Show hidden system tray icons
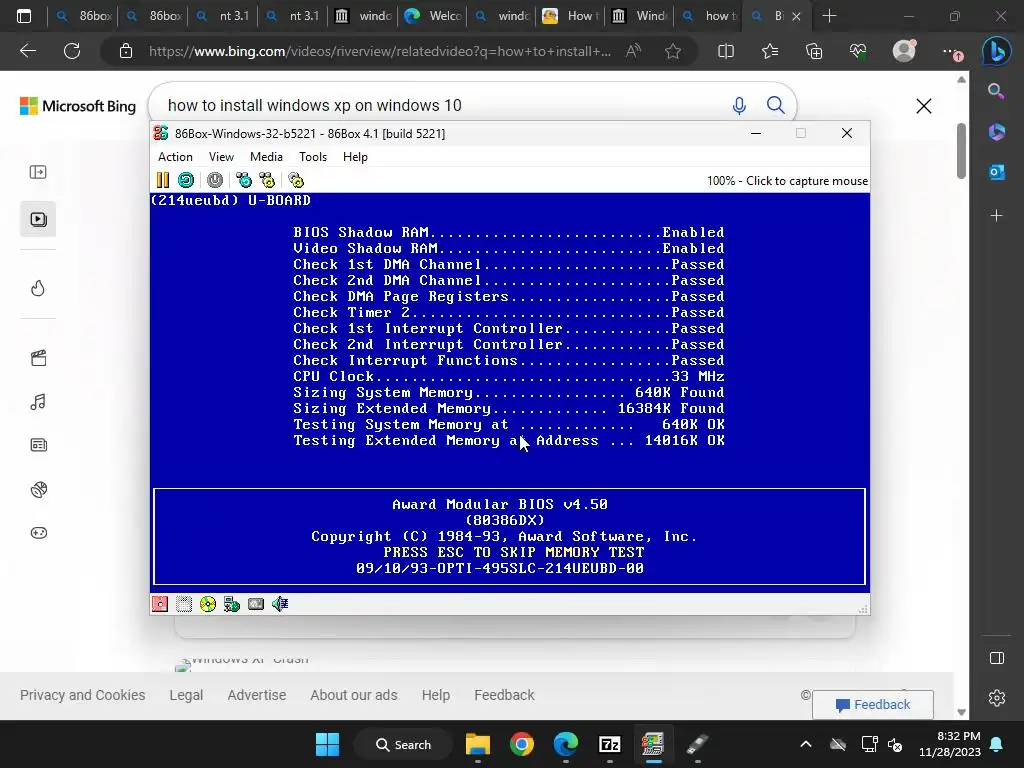 coord(806,744)
